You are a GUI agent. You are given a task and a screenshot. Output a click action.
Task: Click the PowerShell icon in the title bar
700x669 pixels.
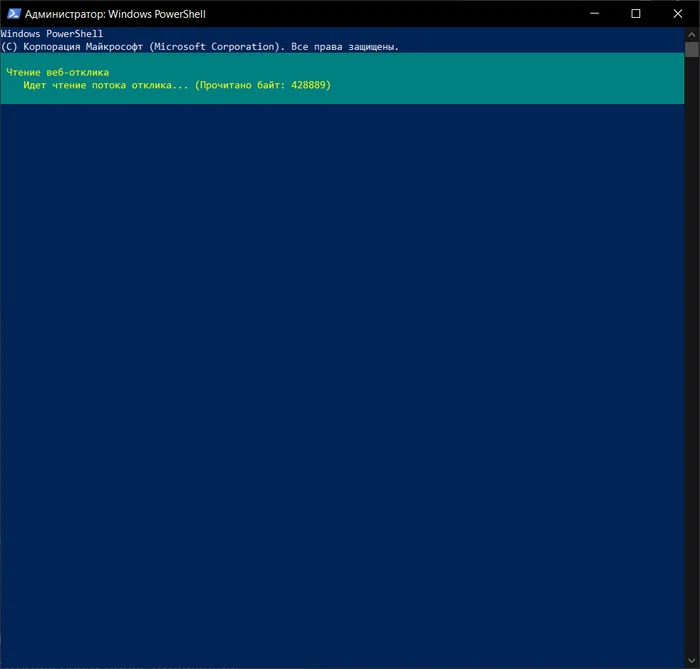tap(15, 14)
